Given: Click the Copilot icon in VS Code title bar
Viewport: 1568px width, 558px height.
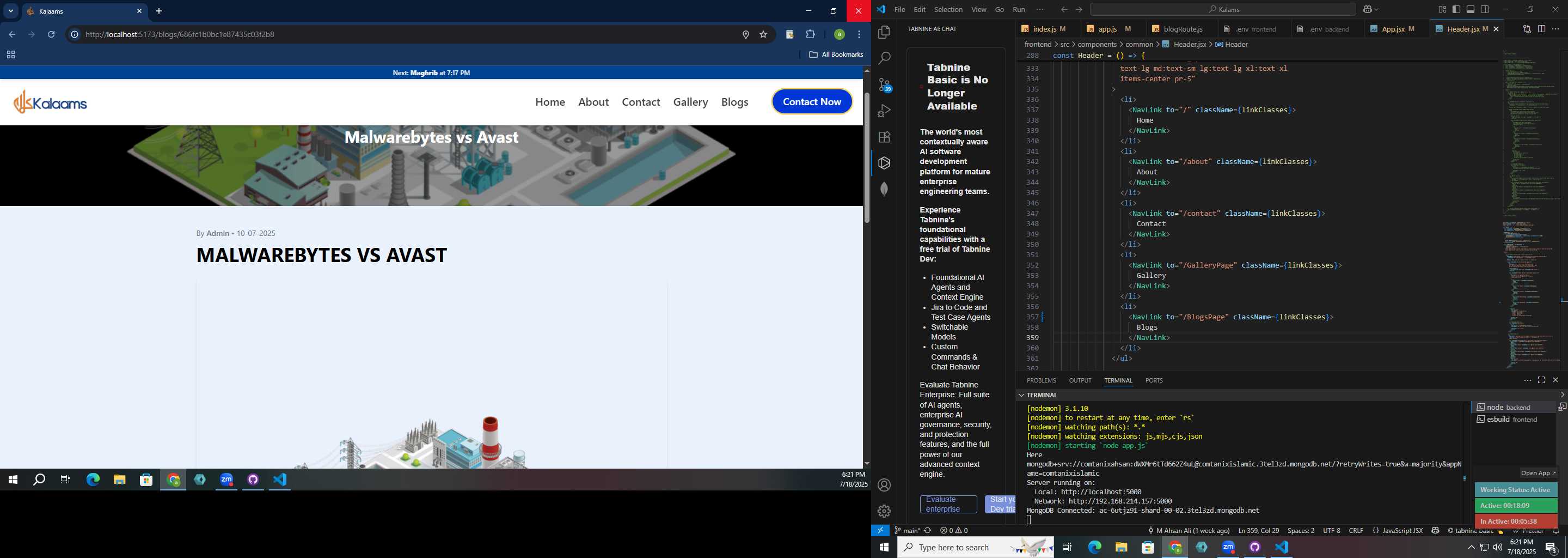Looking at the screenshot, I should pos(1367,10).
